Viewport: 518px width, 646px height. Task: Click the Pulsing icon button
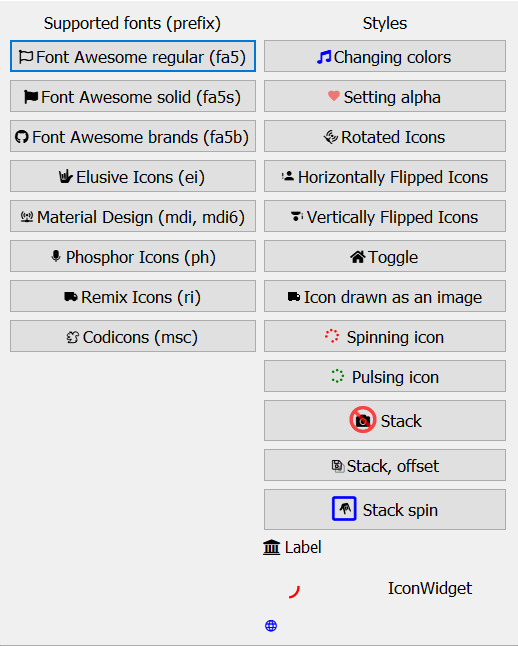pos(384,376)
